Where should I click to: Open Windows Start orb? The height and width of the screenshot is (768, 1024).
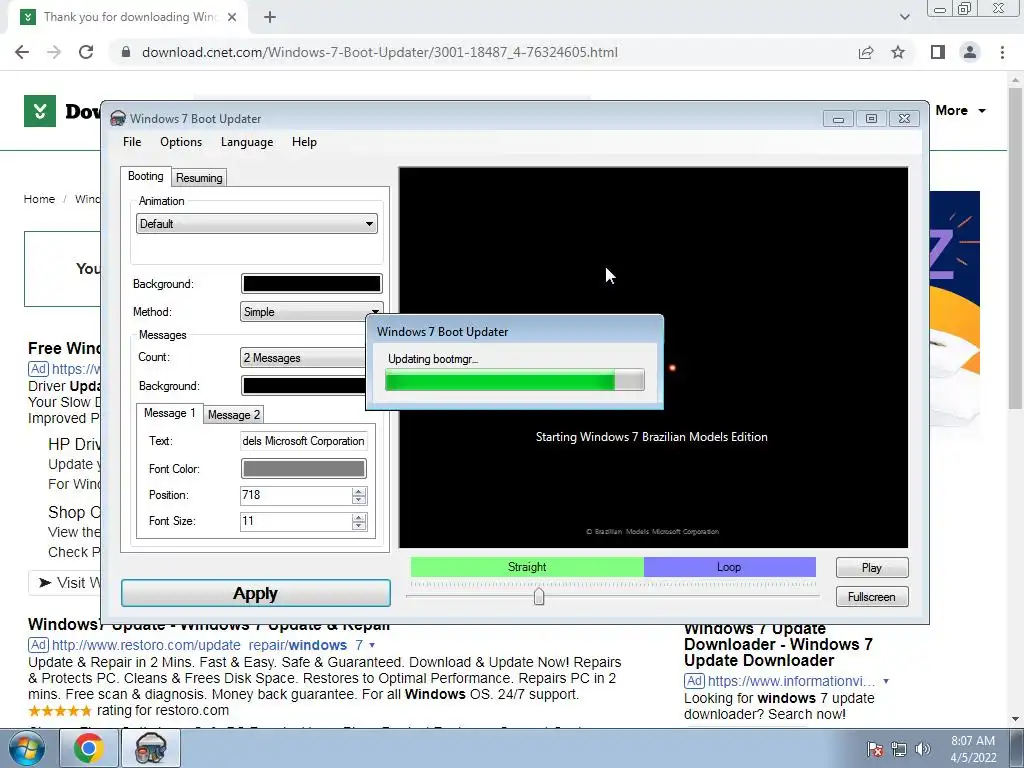click(26, 748)
